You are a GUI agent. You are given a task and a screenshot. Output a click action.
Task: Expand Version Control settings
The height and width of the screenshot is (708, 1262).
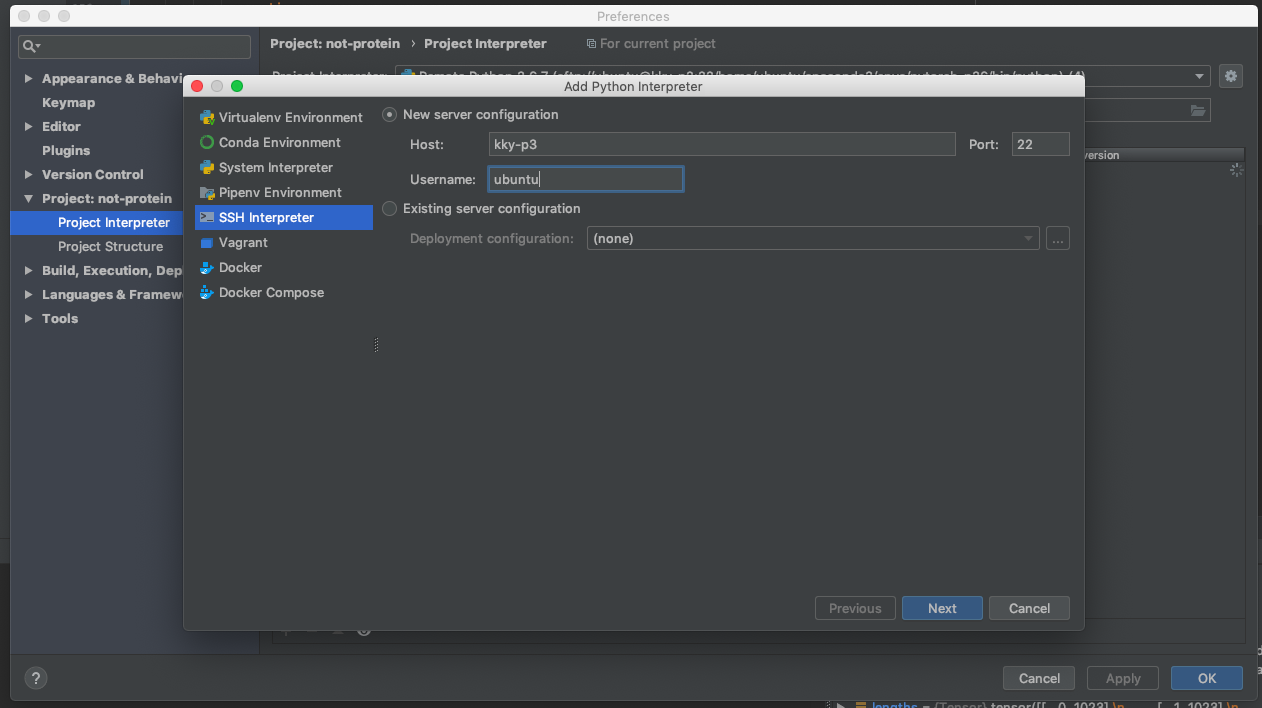pos(28,174)
